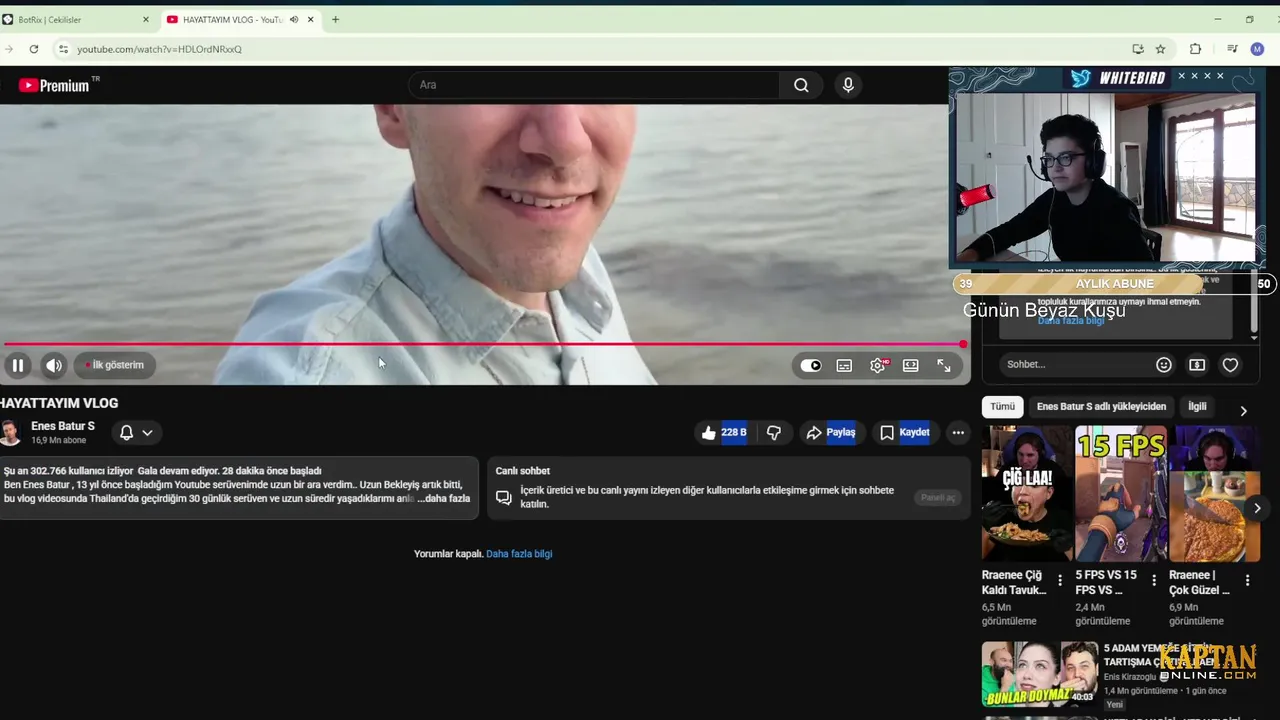Click the '16,9 Mn abone' subscriber count

tap(59, 440)
